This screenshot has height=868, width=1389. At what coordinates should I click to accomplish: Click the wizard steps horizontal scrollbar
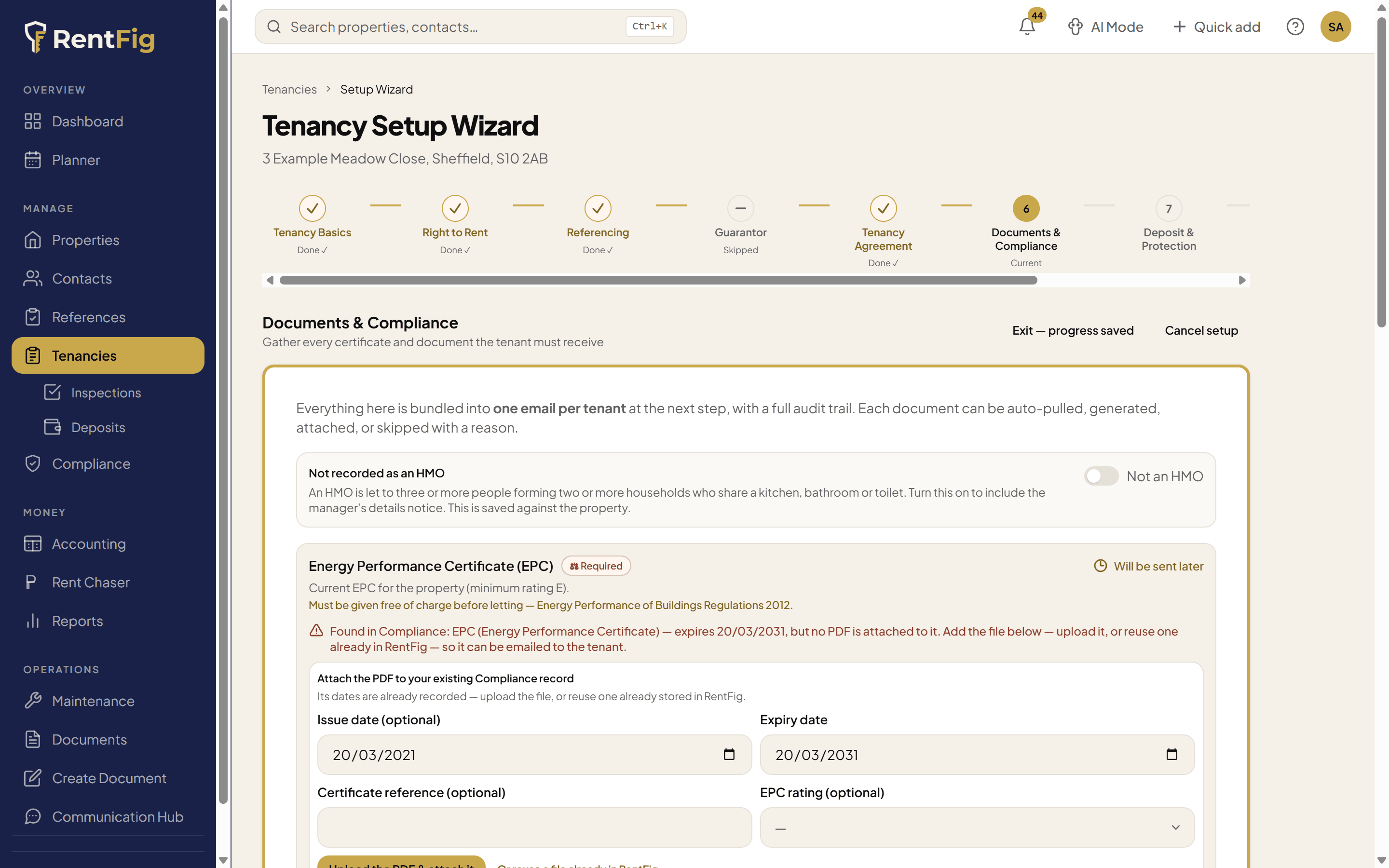click(x=658, y=280)
